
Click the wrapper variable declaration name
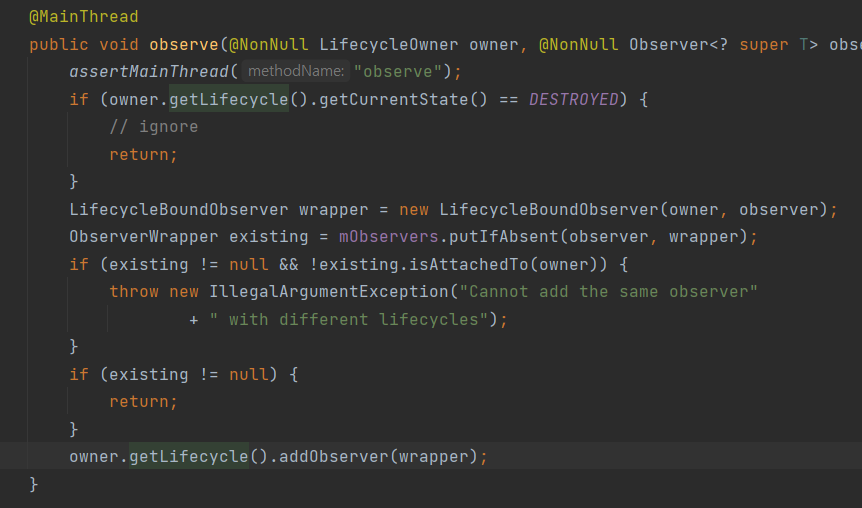click(334, 209)
